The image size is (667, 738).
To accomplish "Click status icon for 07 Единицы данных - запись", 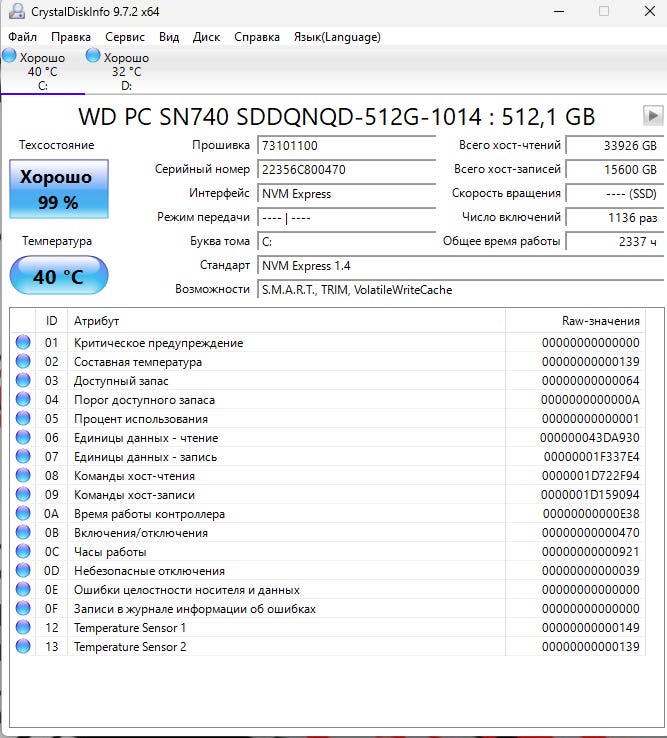I will (23, 456).
